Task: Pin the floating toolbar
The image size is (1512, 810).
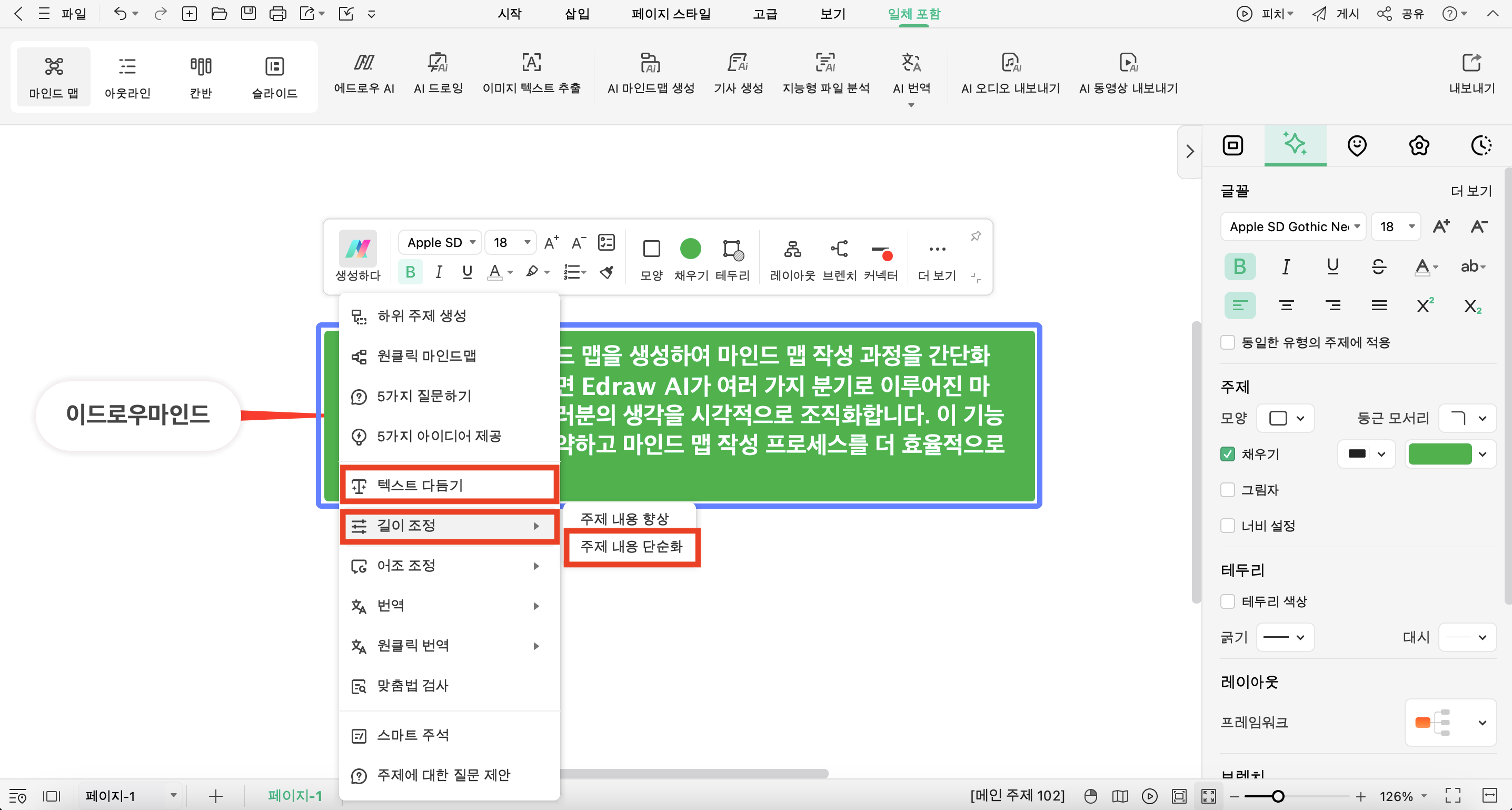Action: pos(976,236)
